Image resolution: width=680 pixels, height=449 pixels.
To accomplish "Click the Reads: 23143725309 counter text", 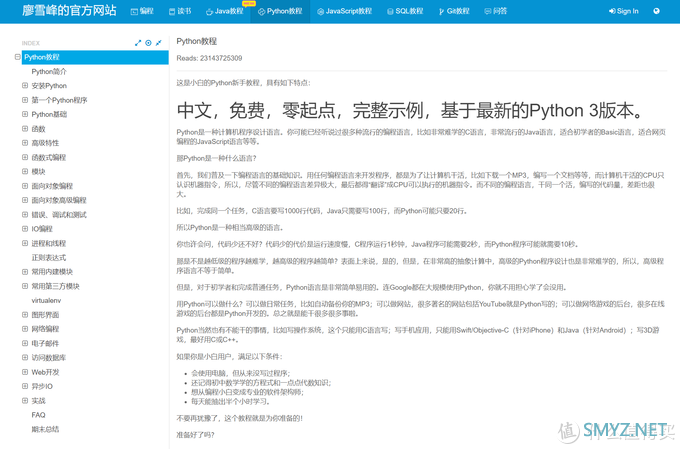I will pos(209,58).
